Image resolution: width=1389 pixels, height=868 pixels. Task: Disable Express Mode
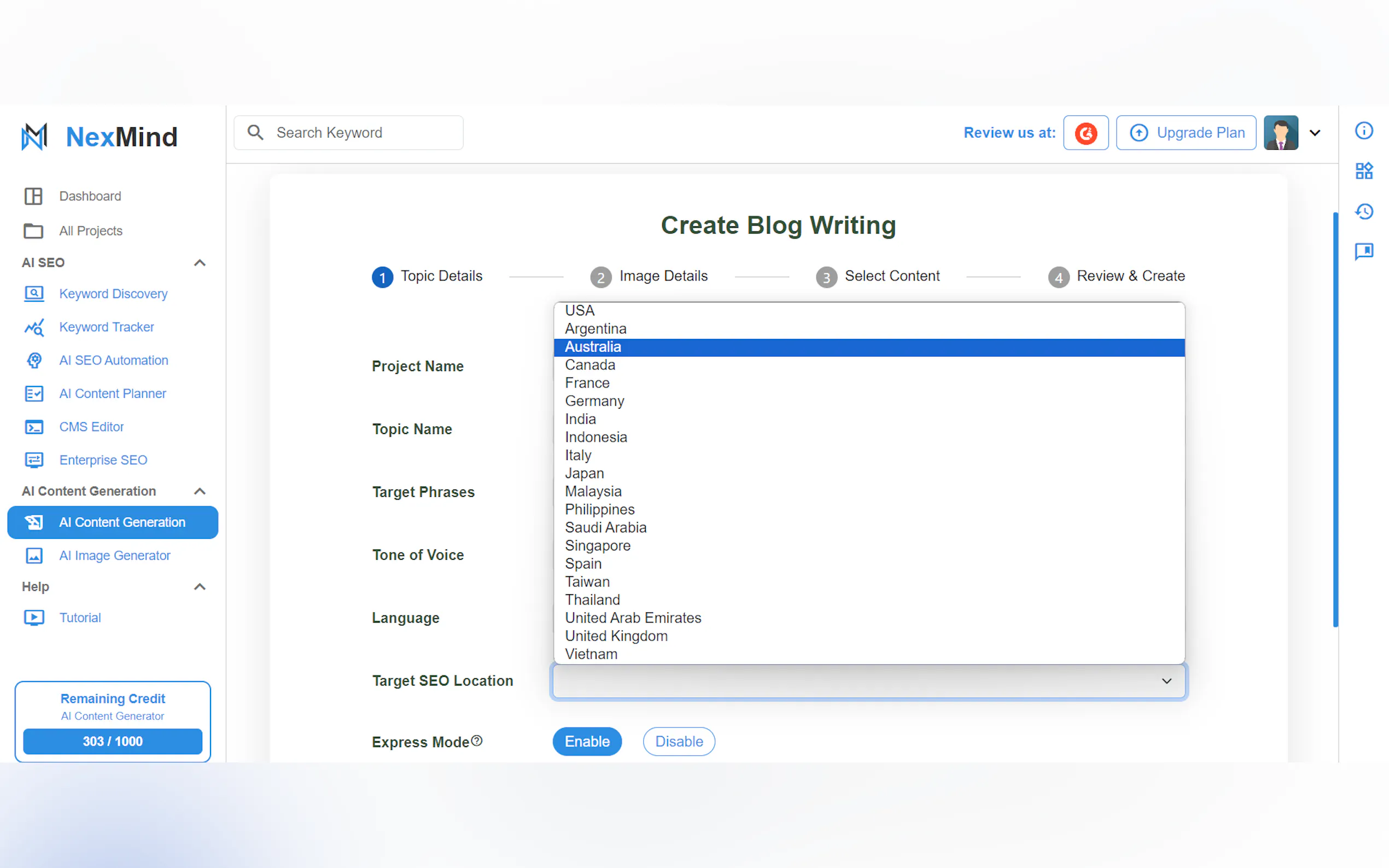click(679, 741)
